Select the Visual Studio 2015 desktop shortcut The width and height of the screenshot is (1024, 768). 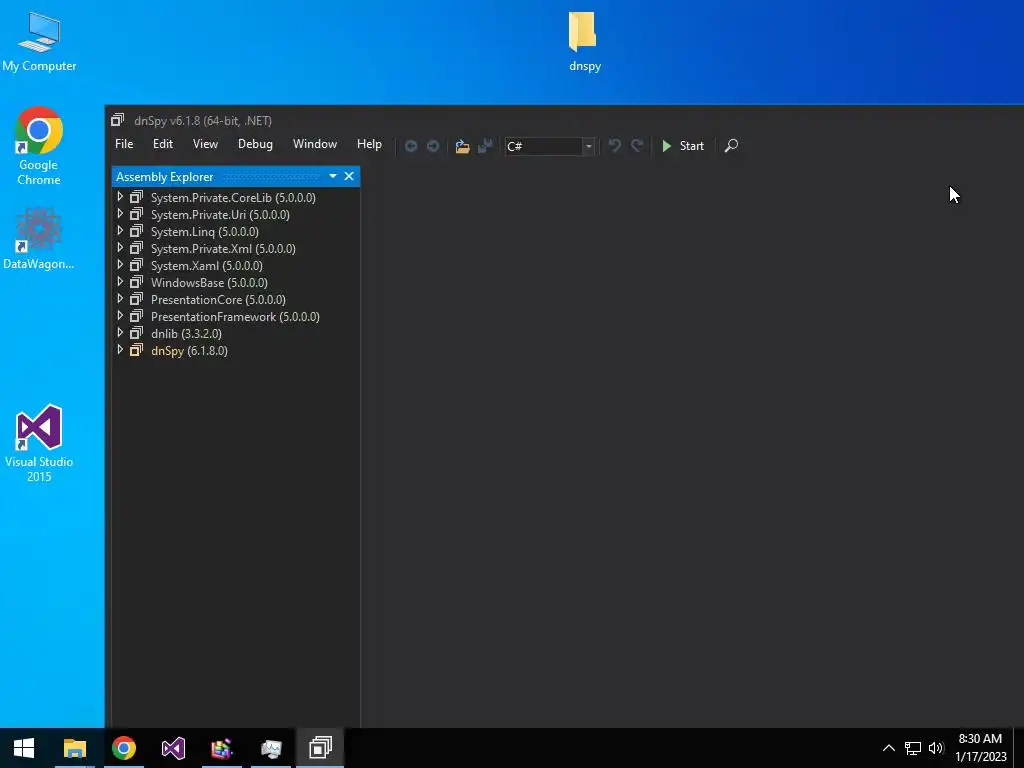point(39,443)
